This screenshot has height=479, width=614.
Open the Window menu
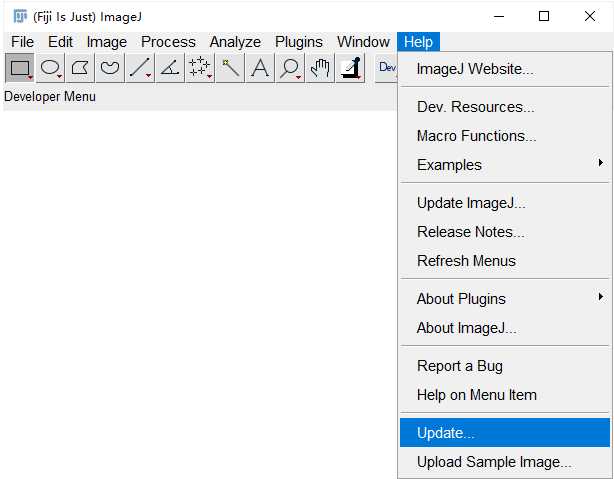coord(363,42)
